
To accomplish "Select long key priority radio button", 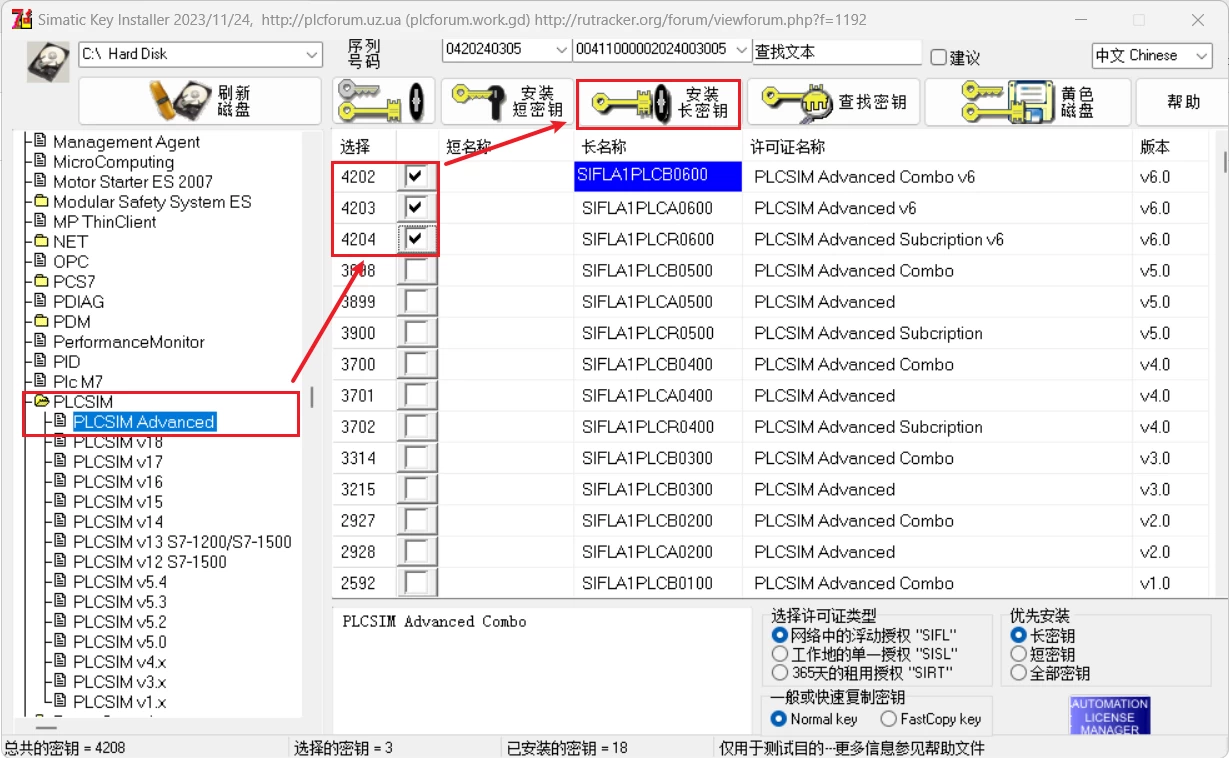I will coord(1018,635).
